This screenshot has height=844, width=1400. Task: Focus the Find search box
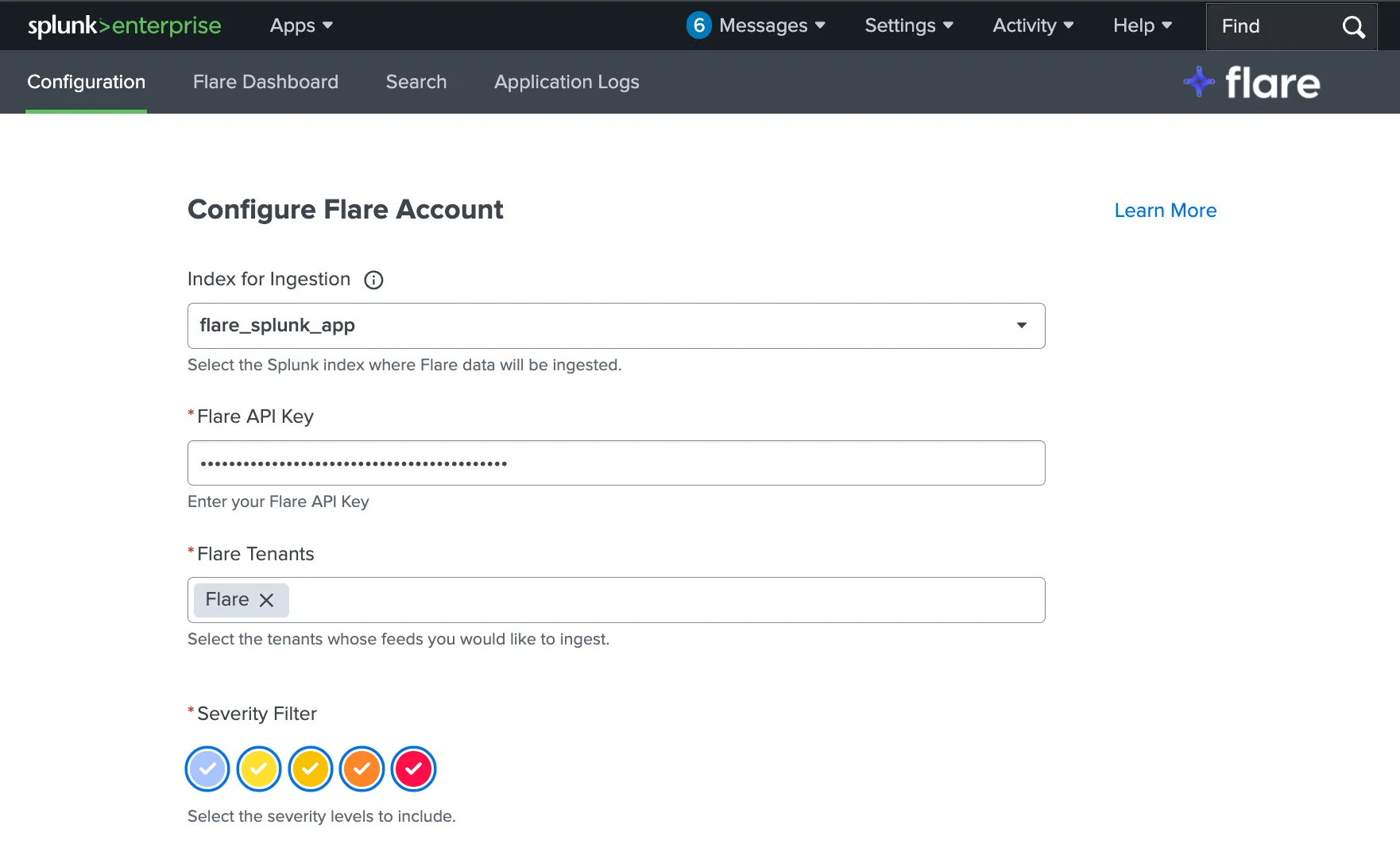pyautogui.click(x=1292, y=27)
